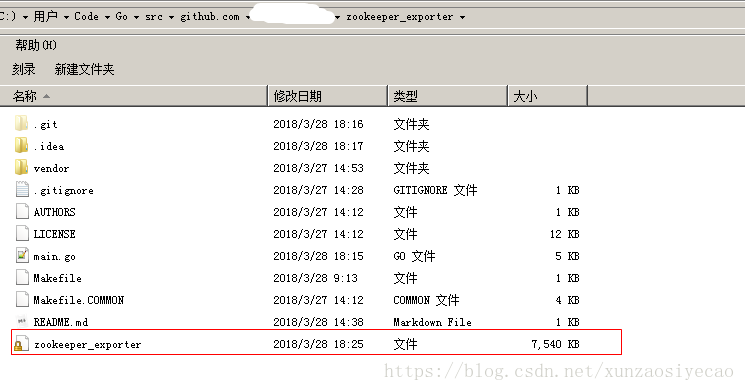This screenshot has height=391, width=745.
Task: Click zookeeper_exporter in the address path
Action: coord(400,17)
